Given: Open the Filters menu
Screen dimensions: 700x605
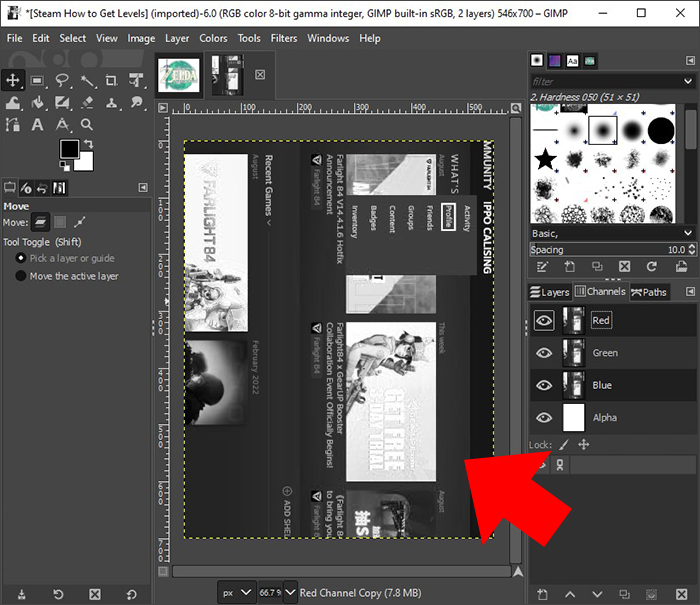Looking at the screenshot, I should pos(284,38).
